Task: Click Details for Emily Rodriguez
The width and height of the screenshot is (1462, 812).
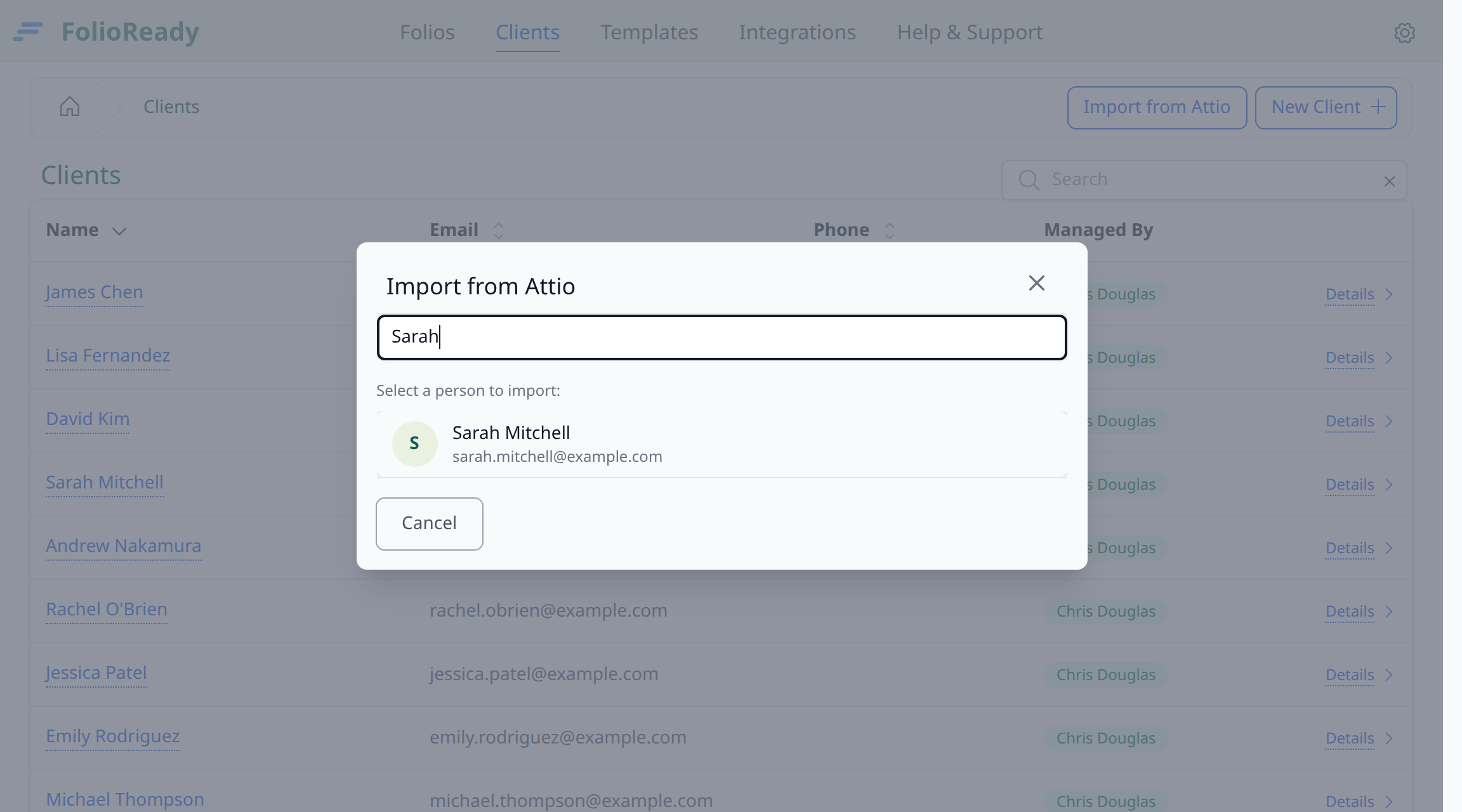Action: [x=1350, y=738]
